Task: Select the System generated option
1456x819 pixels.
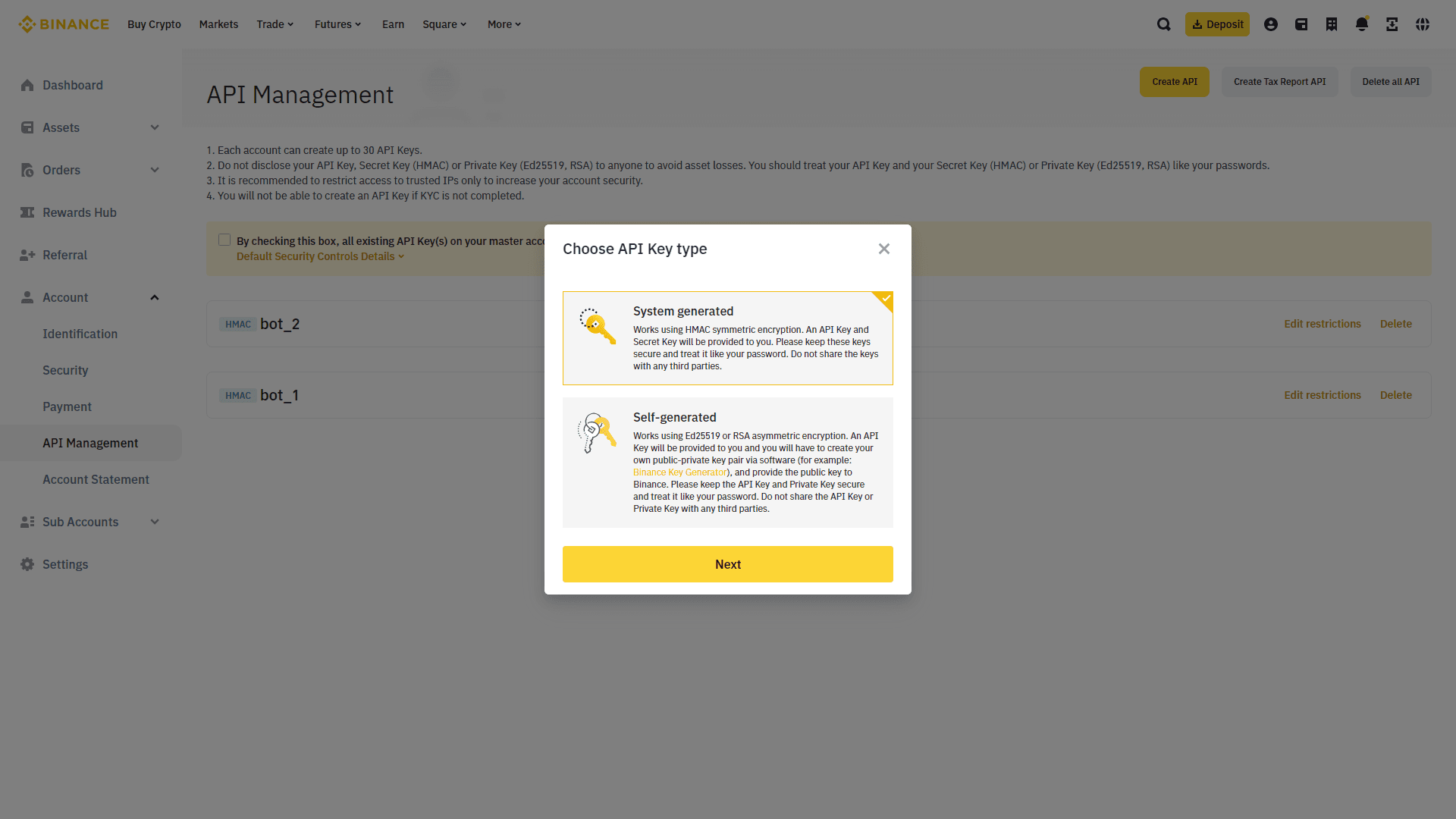Action: pos(728,338)
